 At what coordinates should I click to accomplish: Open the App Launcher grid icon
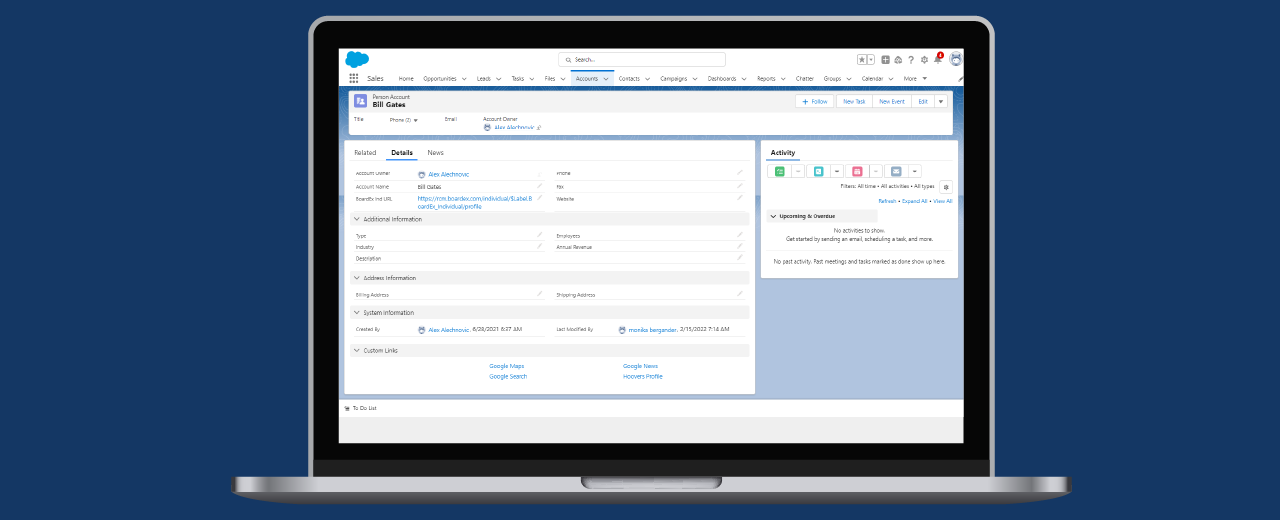354,78
